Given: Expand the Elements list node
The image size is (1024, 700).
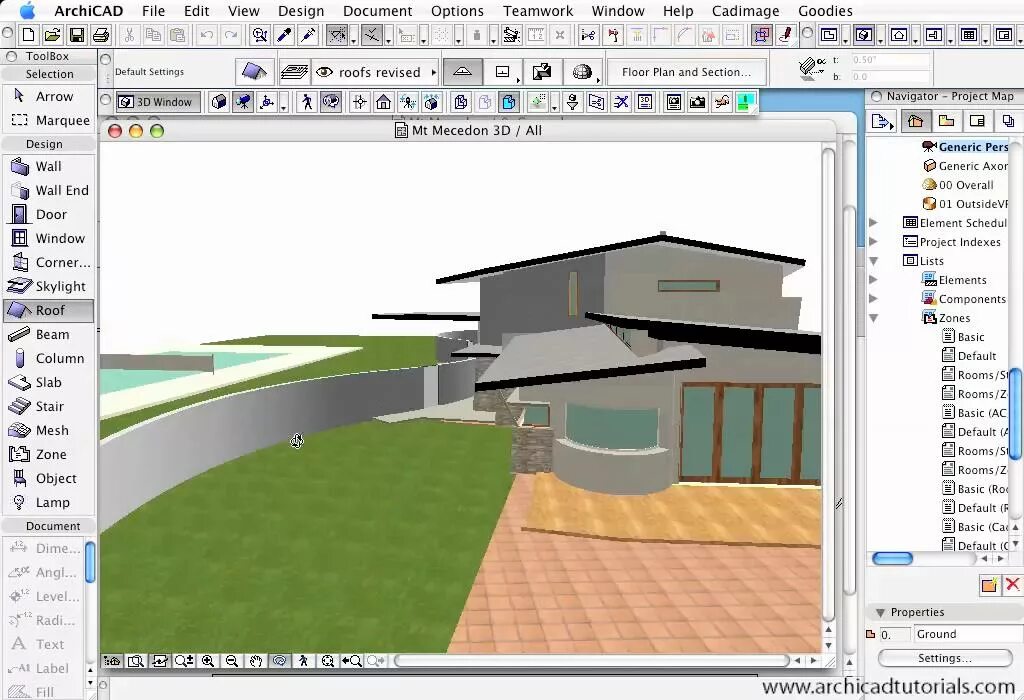Looking at the screenshot, I should click(x=873, y=279).
